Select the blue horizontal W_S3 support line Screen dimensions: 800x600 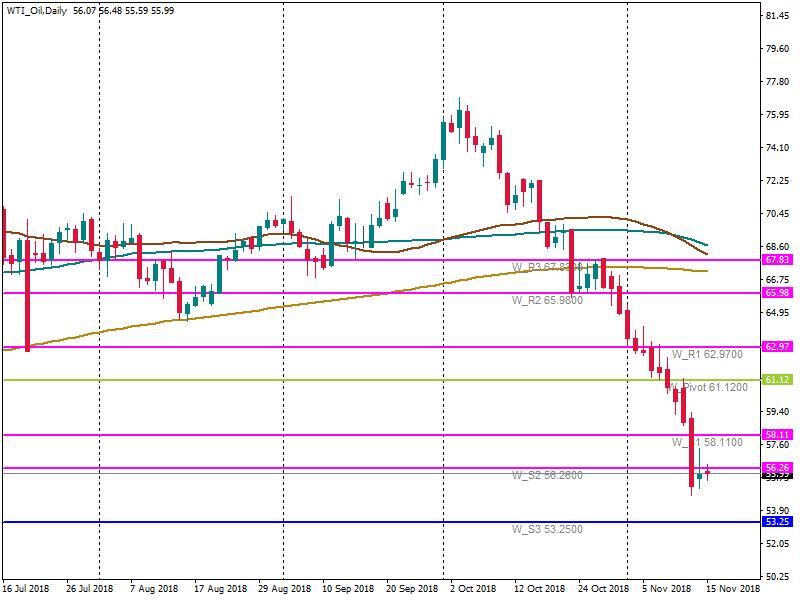pyautogui.click(x=300, y=522)
